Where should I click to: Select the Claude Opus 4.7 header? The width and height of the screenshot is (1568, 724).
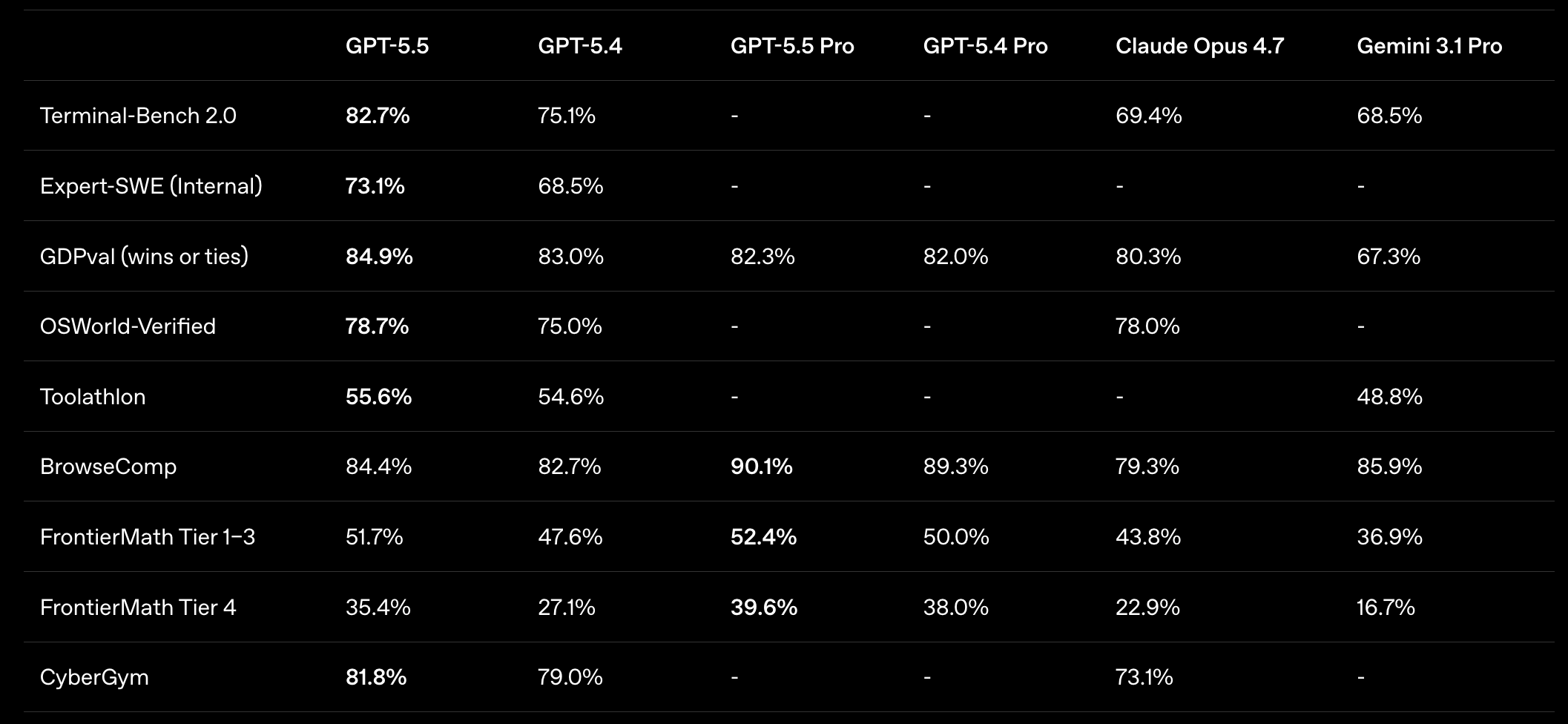[1199, 46]
